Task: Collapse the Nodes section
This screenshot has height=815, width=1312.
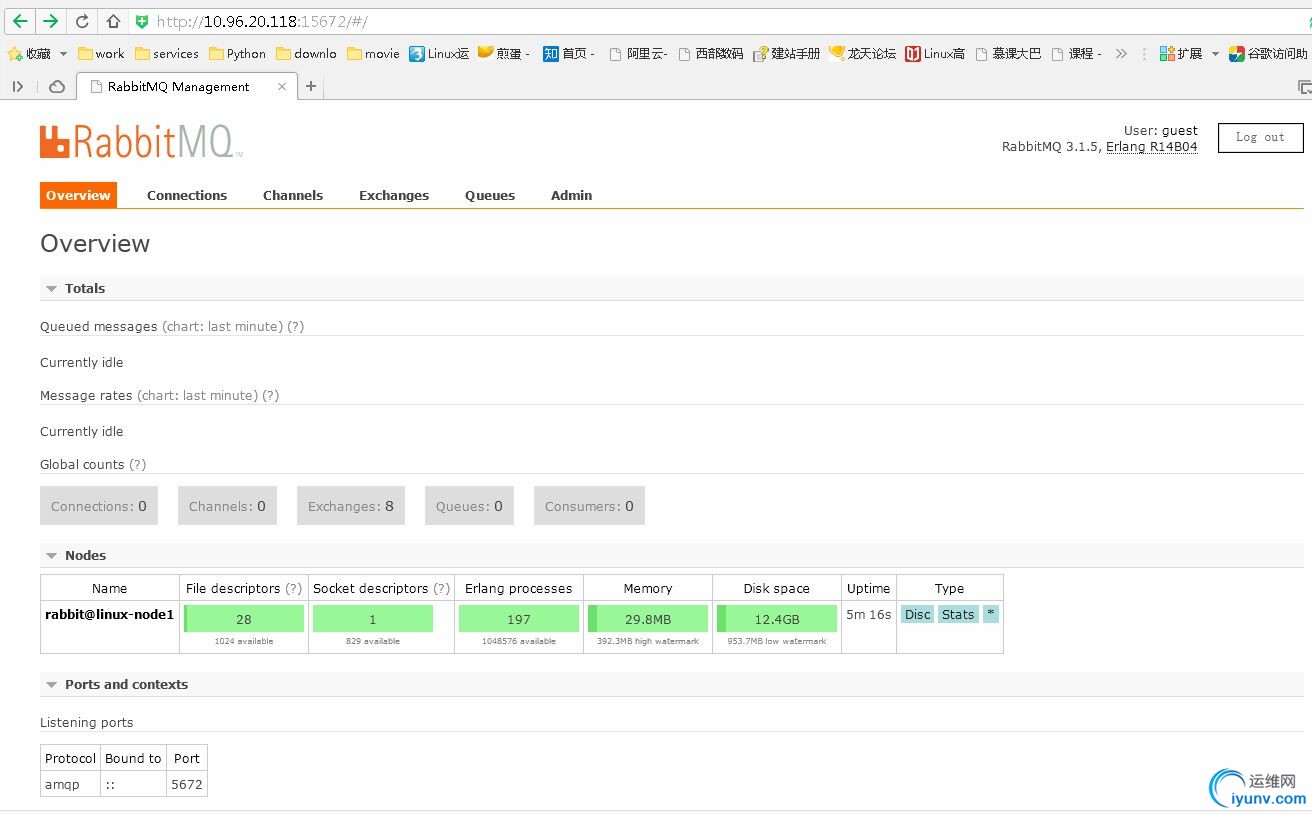Action: point(76,555)
